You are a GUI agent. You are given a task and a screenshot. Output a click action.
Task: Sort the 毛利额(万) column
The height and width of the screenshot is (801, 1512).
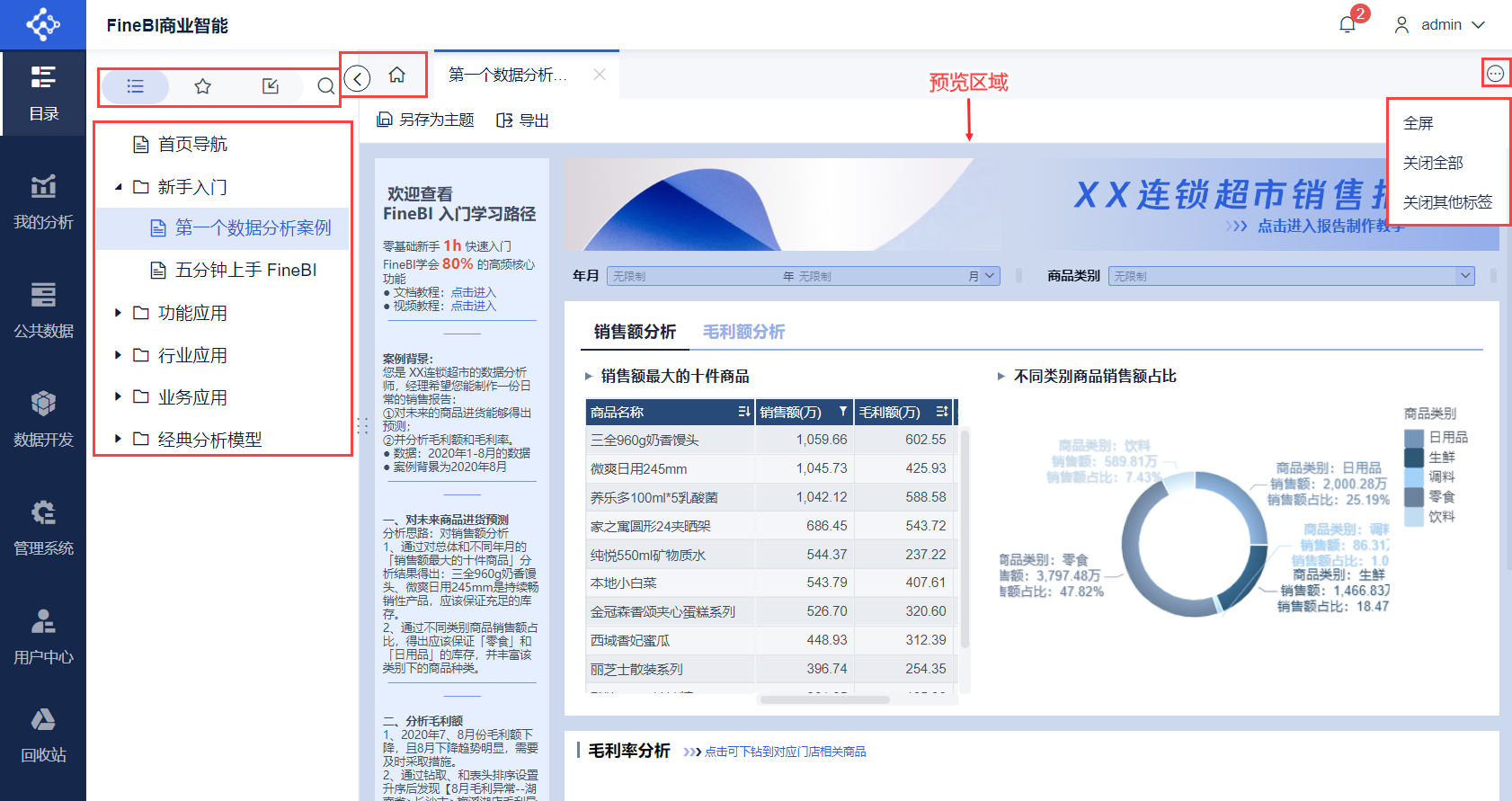point(942,412)
